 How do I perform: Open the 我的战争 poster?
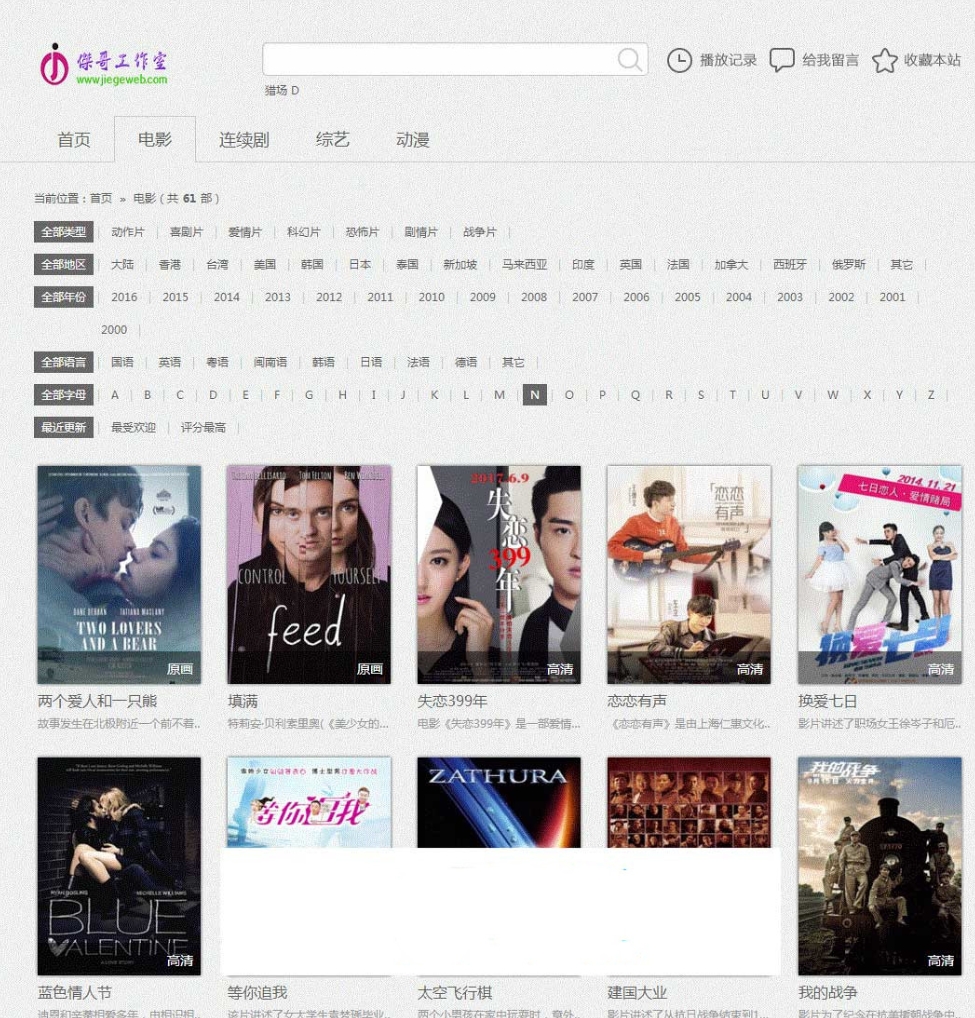point(880,865)
